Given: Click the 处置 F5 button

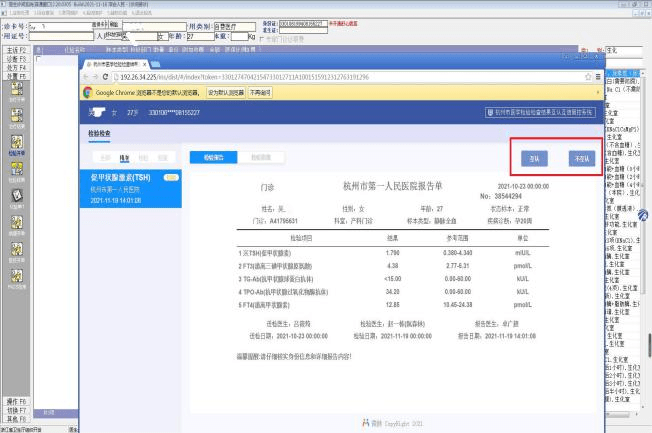Looking at the screenshot, I should point(16,76).
